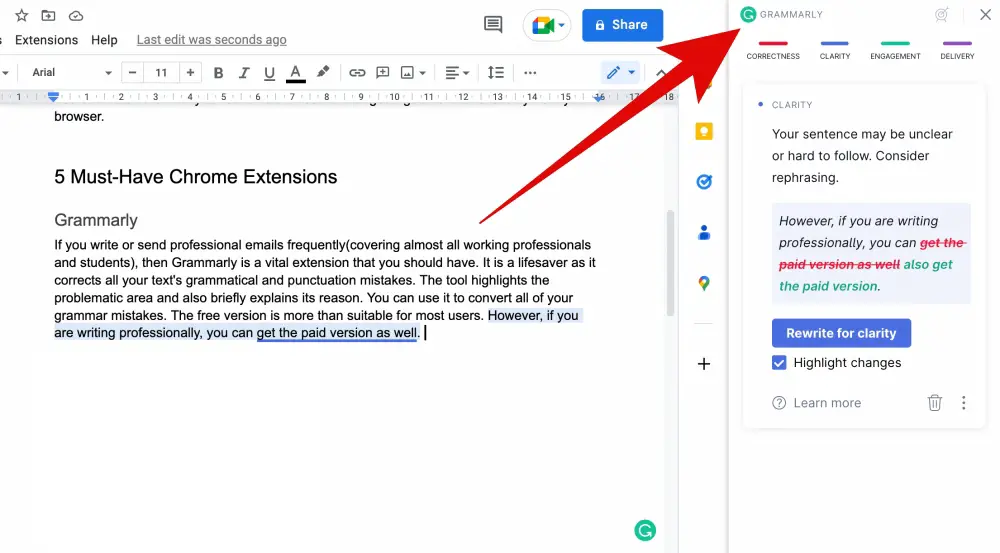This screenshot has height=553, width=1000.
Task: Switch to the Engagement tab
Action: pyautogui.click(x=895, y=51)
